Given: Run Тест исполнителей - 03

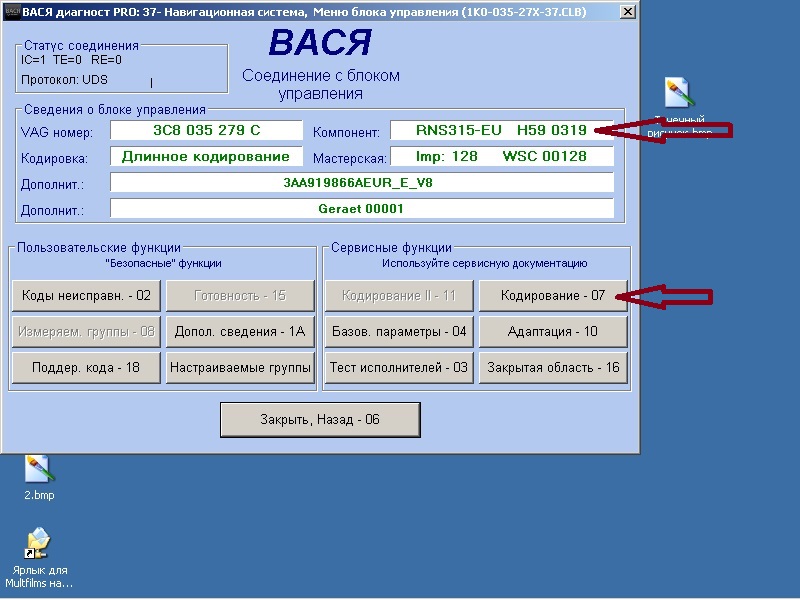Looking at the screenshot, I should click(399, 367).
